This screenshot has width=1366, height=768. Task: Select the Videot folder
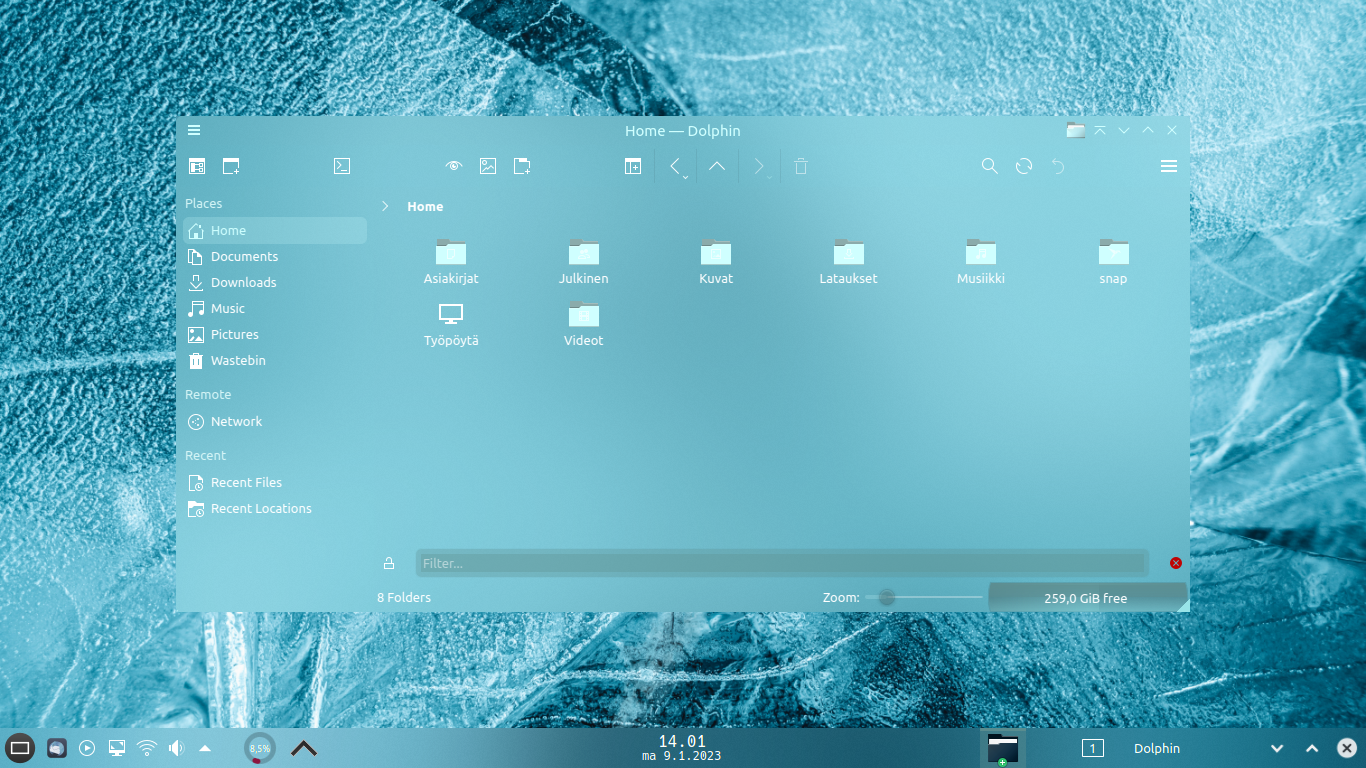click(584, 324)
